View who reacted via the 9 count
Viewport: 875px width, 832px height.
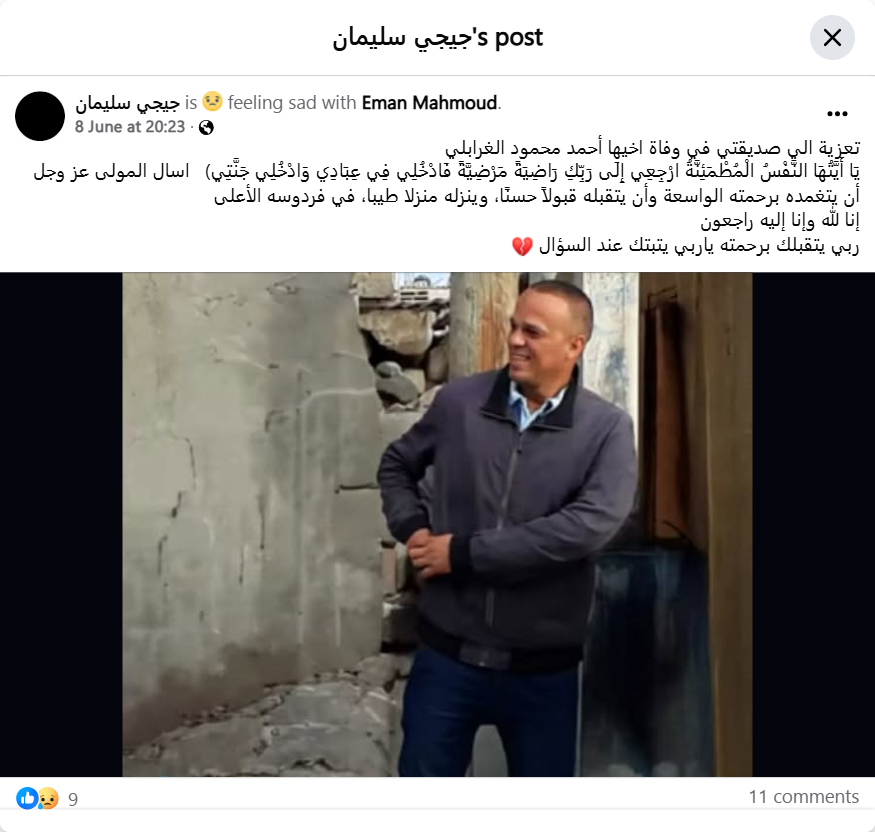[x=73, y=800]
